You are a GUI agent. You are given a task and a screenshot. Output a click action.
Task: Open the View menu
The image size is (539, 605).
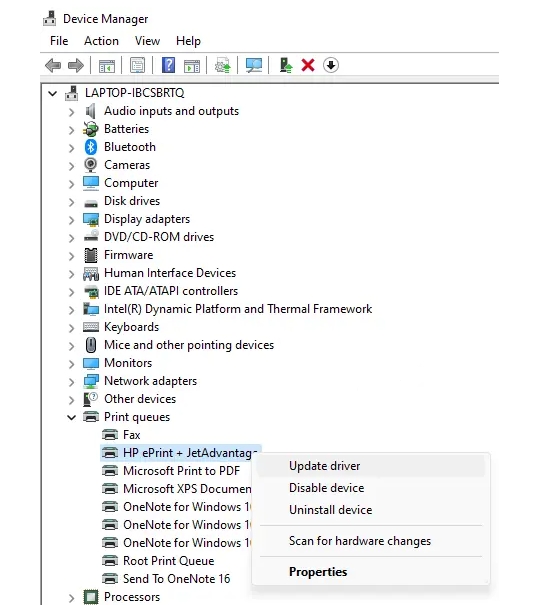point(147,41)
